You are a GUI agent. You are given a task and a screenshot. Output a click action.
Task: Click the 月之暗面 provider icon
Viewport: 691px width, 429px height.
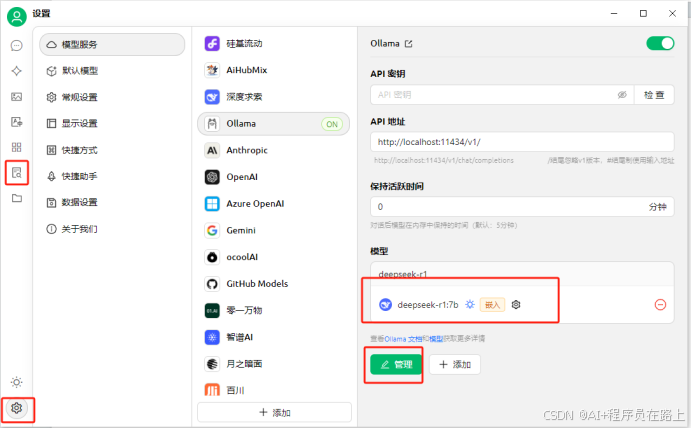[x=212, y=364]
